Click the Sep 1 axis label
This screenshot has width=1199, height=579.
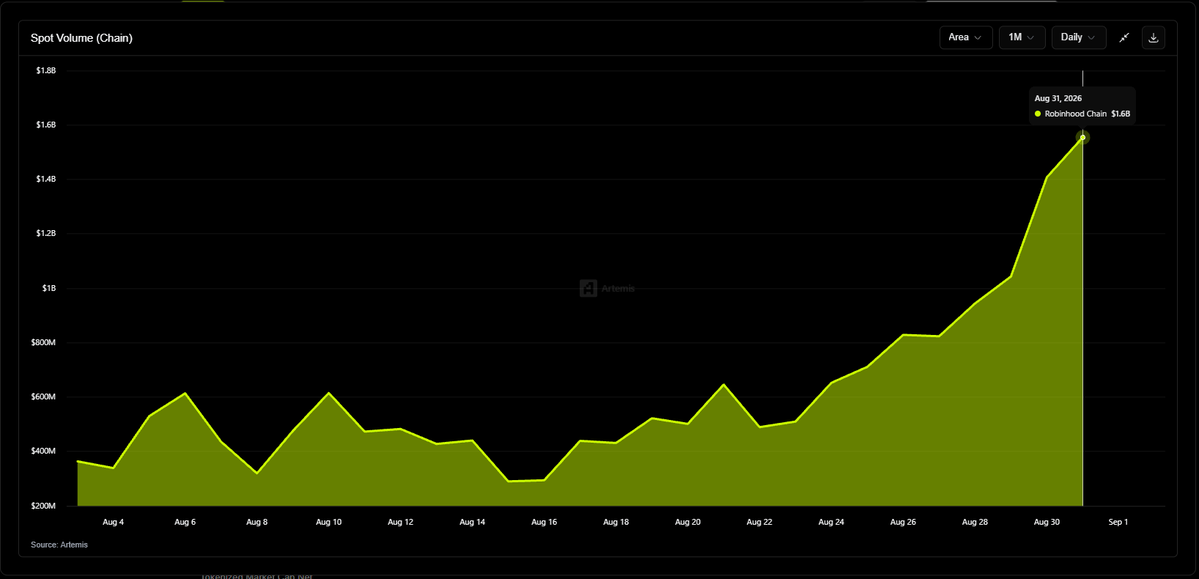click(x=1118, y=522)
